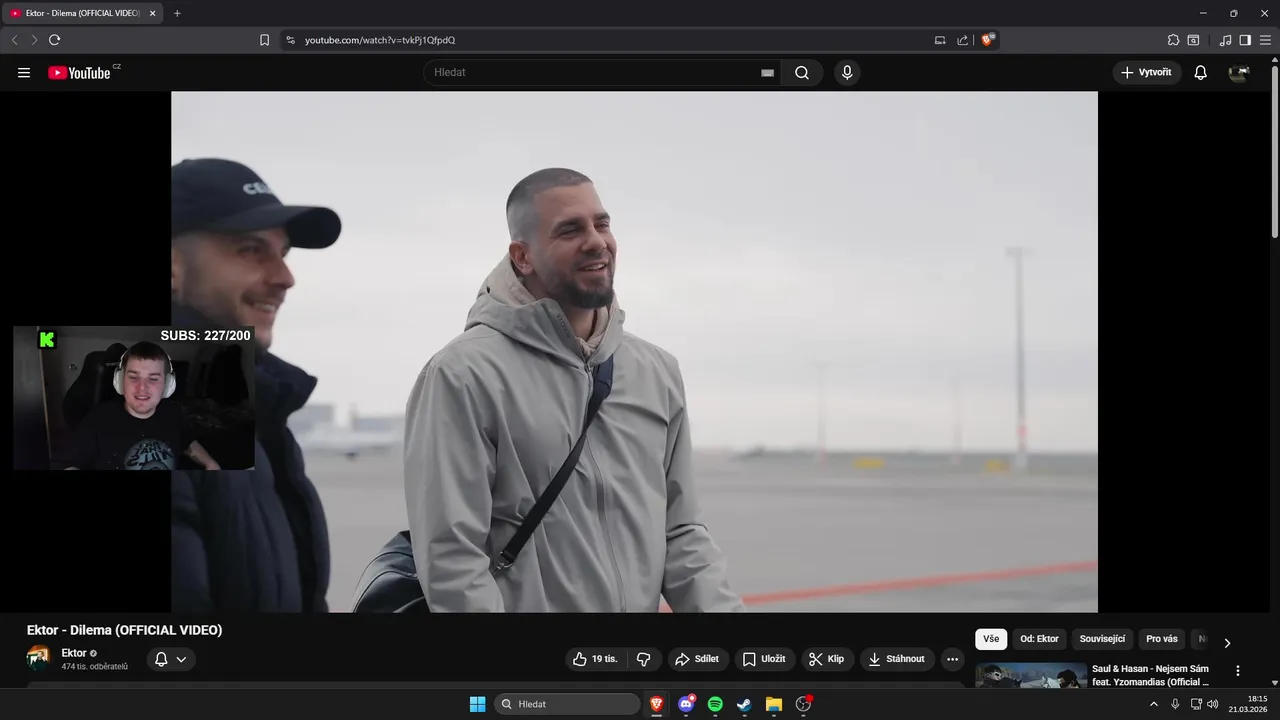Install or cast icon in address bar

click(940, 40)
